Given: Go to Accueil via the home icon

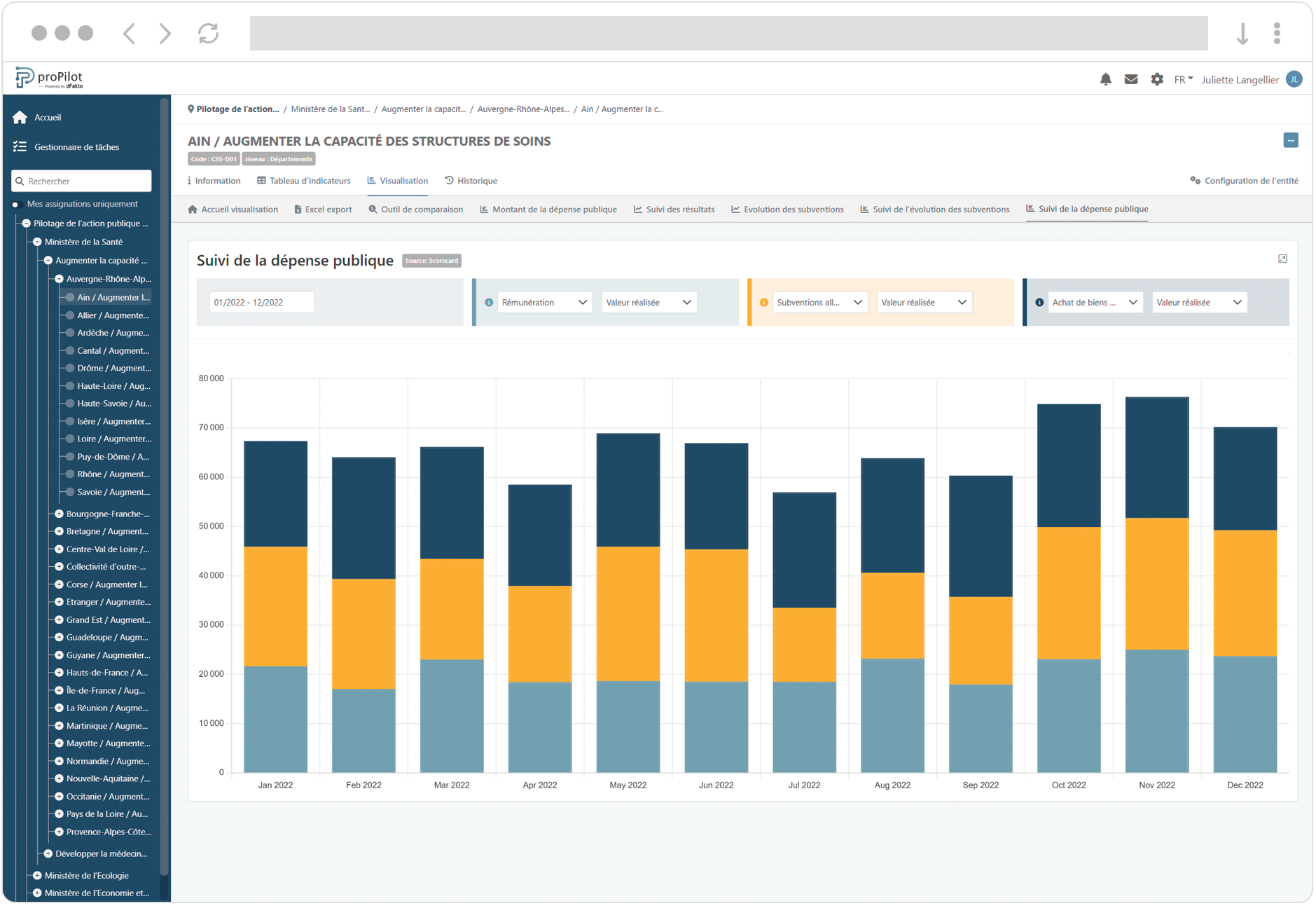Looking at the screenshot, I should click(20, 117).
